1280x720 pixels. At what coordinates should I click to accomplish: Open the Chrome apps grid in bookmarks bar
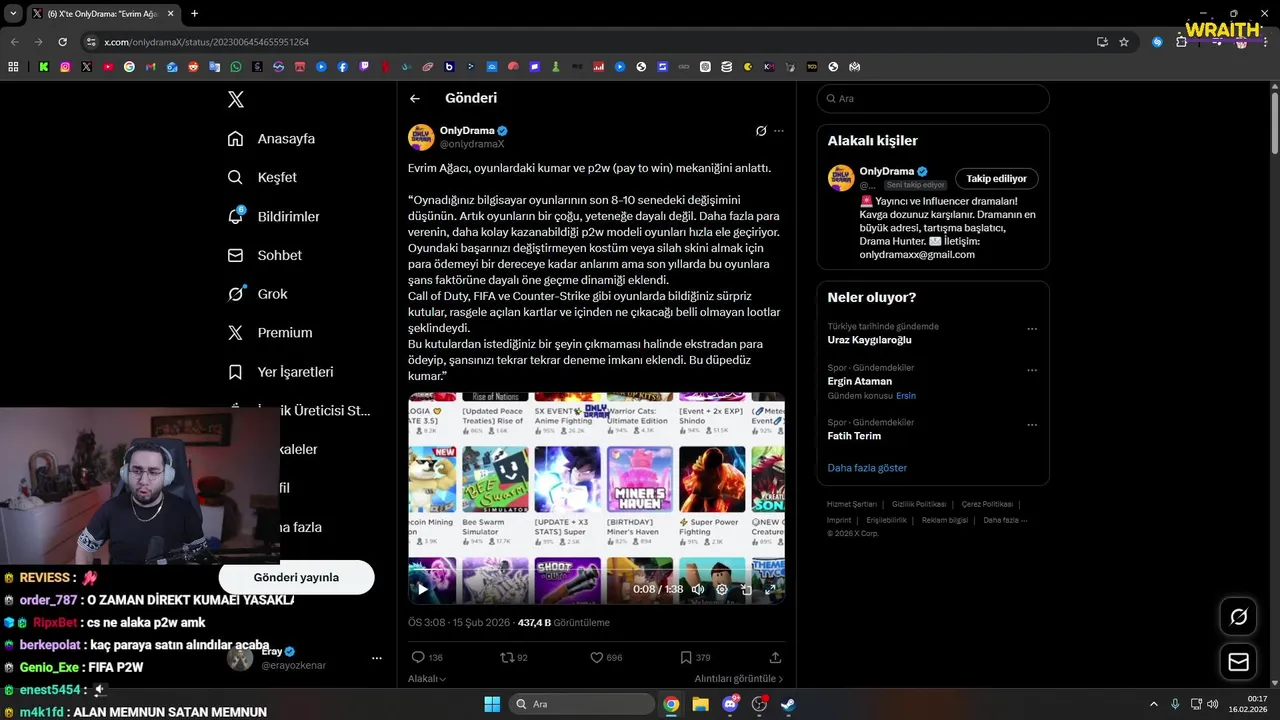(x=13, y=67)
